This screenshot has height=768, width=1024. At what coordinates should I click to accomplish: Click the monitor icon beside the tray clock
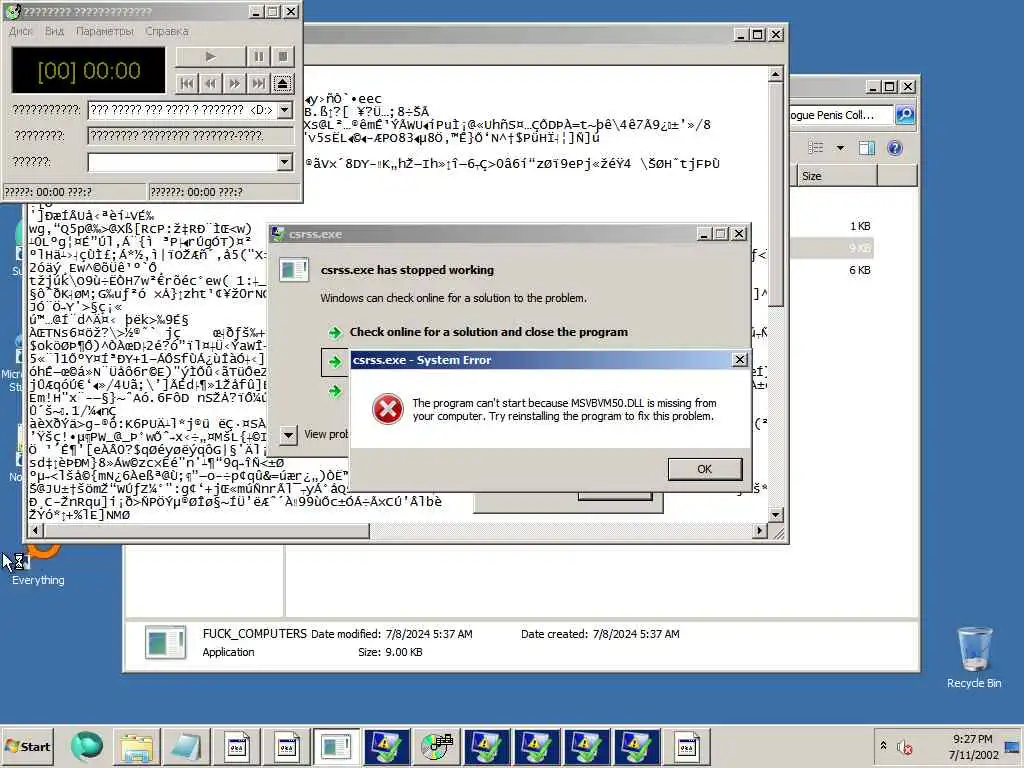[1013, 746]
